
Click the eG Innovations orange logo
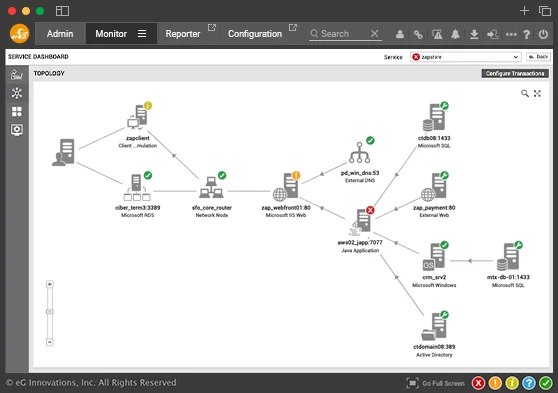(x=19, y=33)
